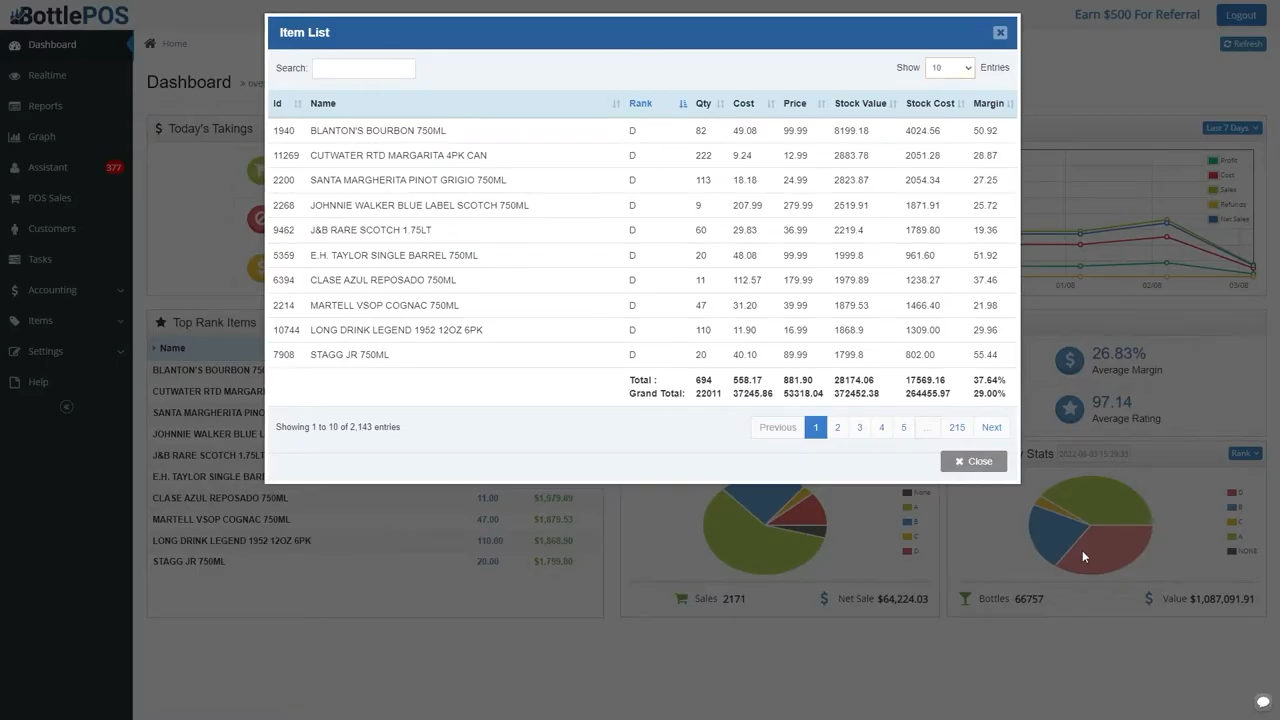1280x720 pixels.
Task: Select JOHNNIE WALKER BLUE LABEL SCOTCH row
Action: [642, 206]
